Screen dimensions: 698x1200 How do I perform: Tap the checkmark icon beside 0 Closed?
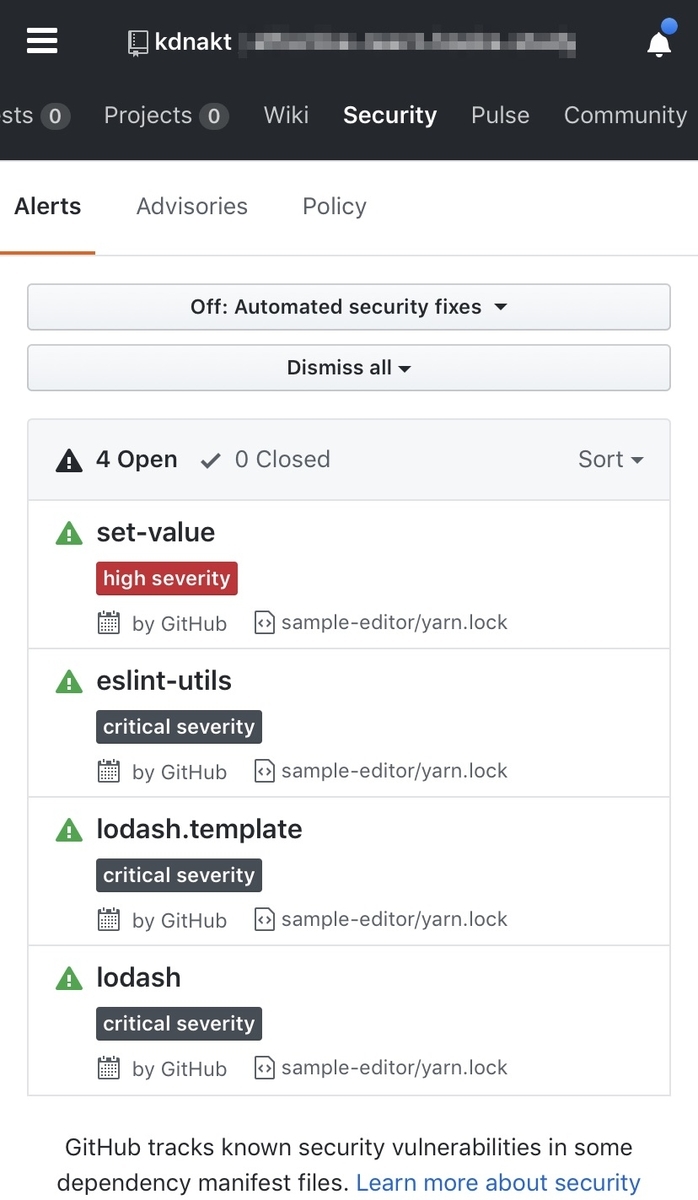coord(210,460)
